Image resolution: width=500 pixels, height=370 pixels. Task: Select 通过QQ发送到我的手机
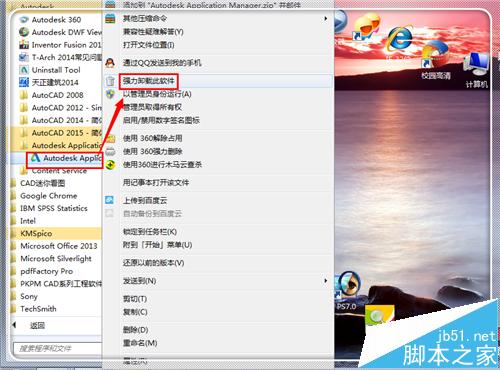pyautogui.click(x=218, y=63)
